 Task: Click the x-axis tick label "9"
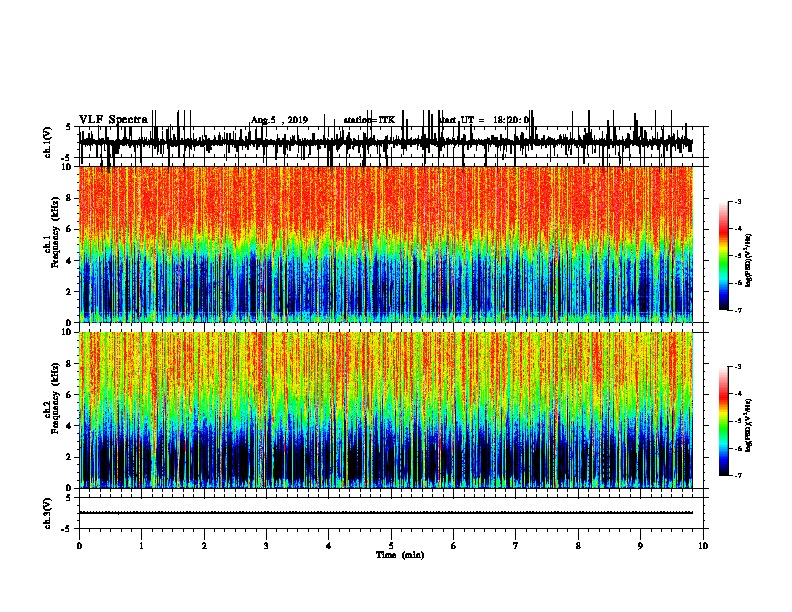[x=640, y=546]
